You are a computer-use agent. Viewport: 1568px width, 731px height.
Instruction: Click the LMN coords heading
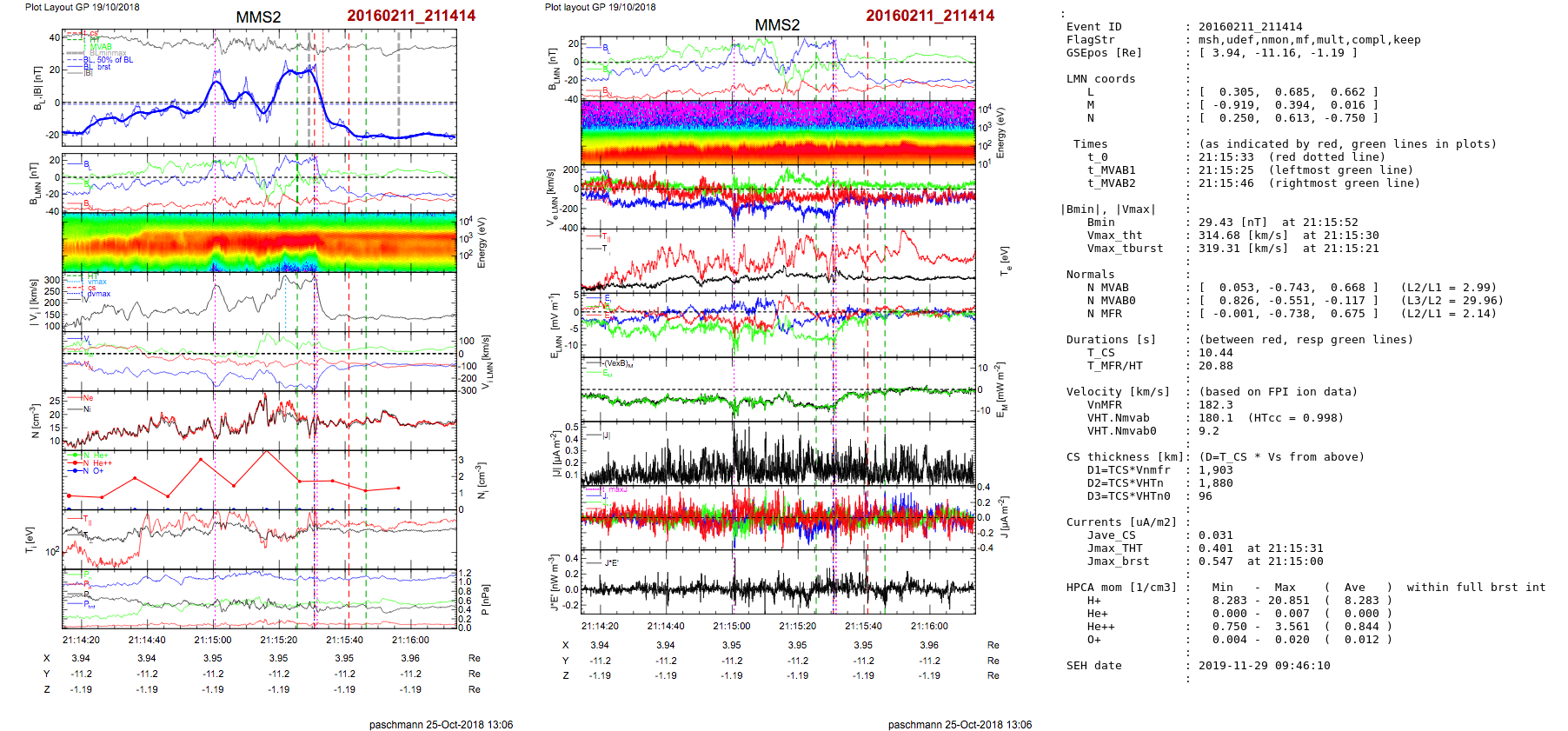1100,79
